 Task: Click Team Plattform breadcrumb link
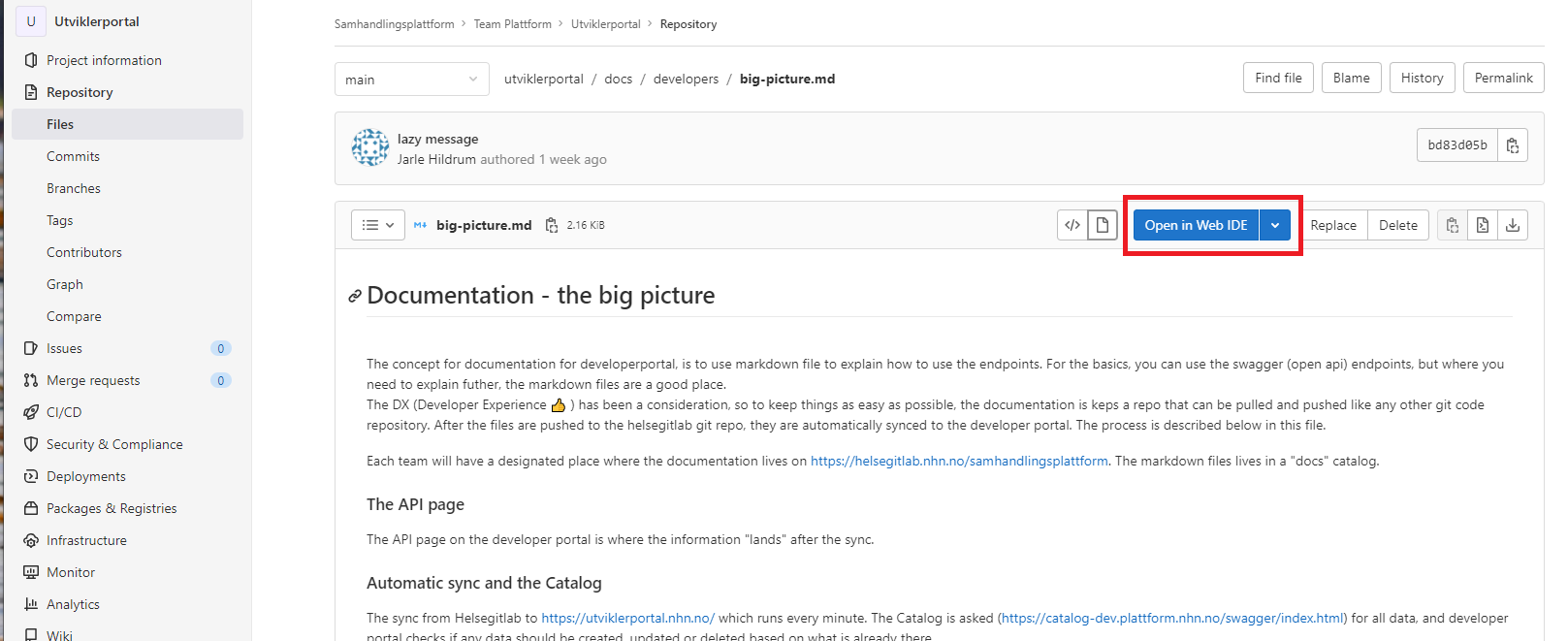pyautogui.click(x=513, y=24)
